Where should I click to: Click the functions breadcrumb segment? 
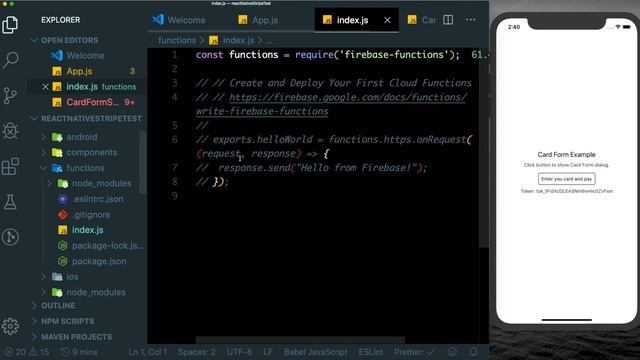tap(177, 40)
